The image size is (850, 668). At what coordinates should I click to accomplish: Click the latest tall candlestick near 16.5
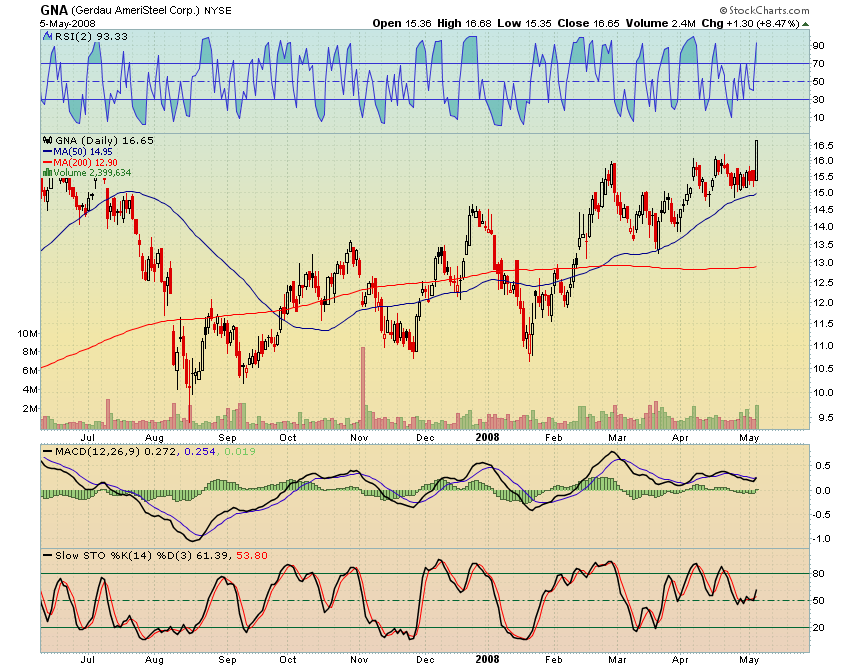(756, 160)
